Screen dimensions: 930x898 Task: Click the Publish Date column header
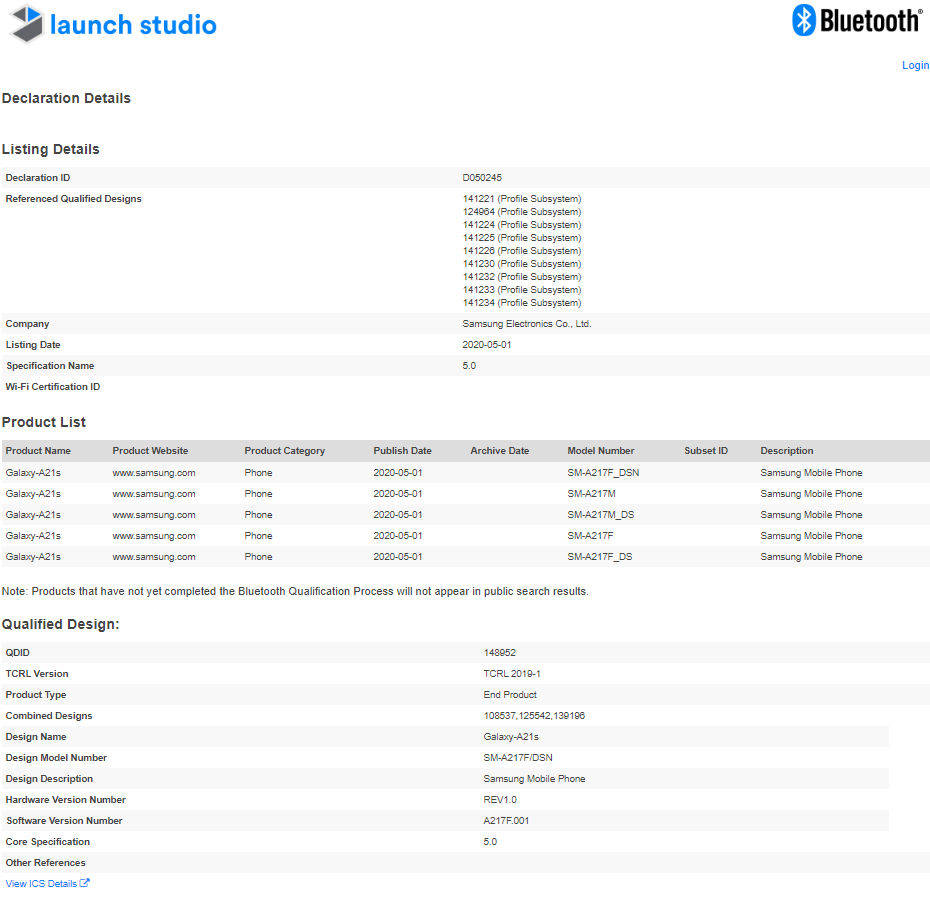(402, 451)
